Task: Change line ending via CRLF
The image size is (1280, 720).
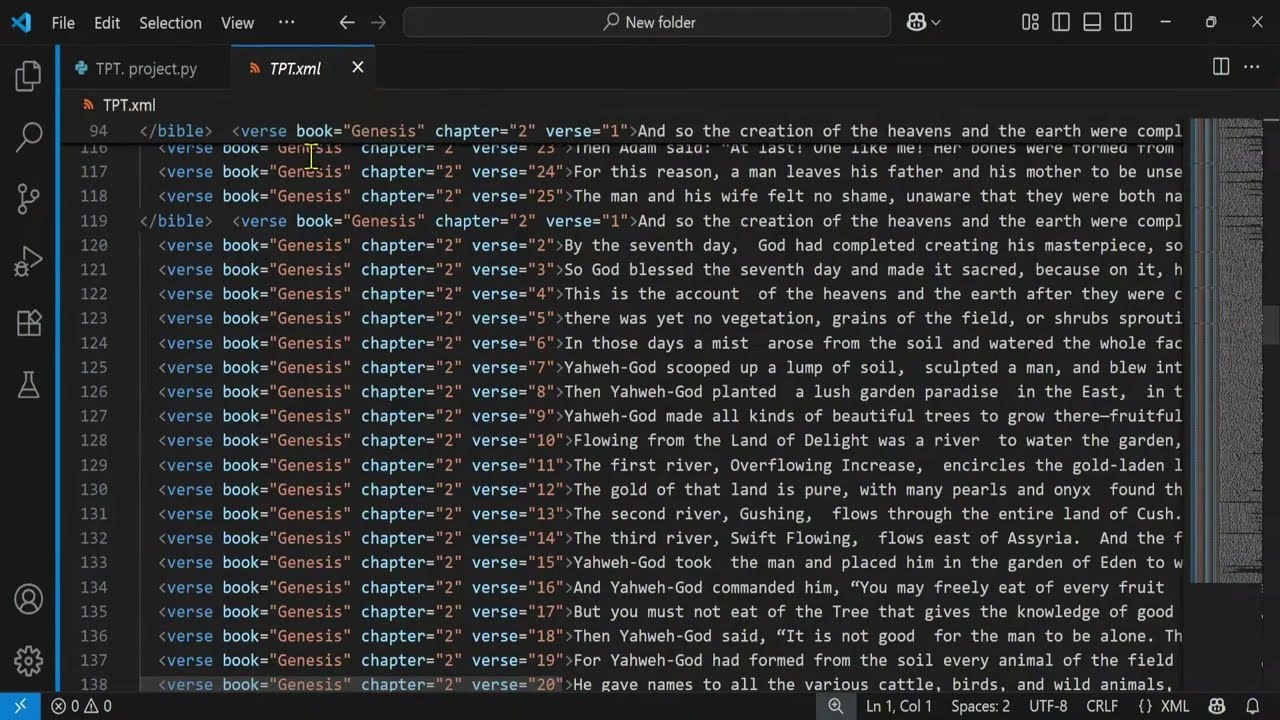Action: 1102,706
